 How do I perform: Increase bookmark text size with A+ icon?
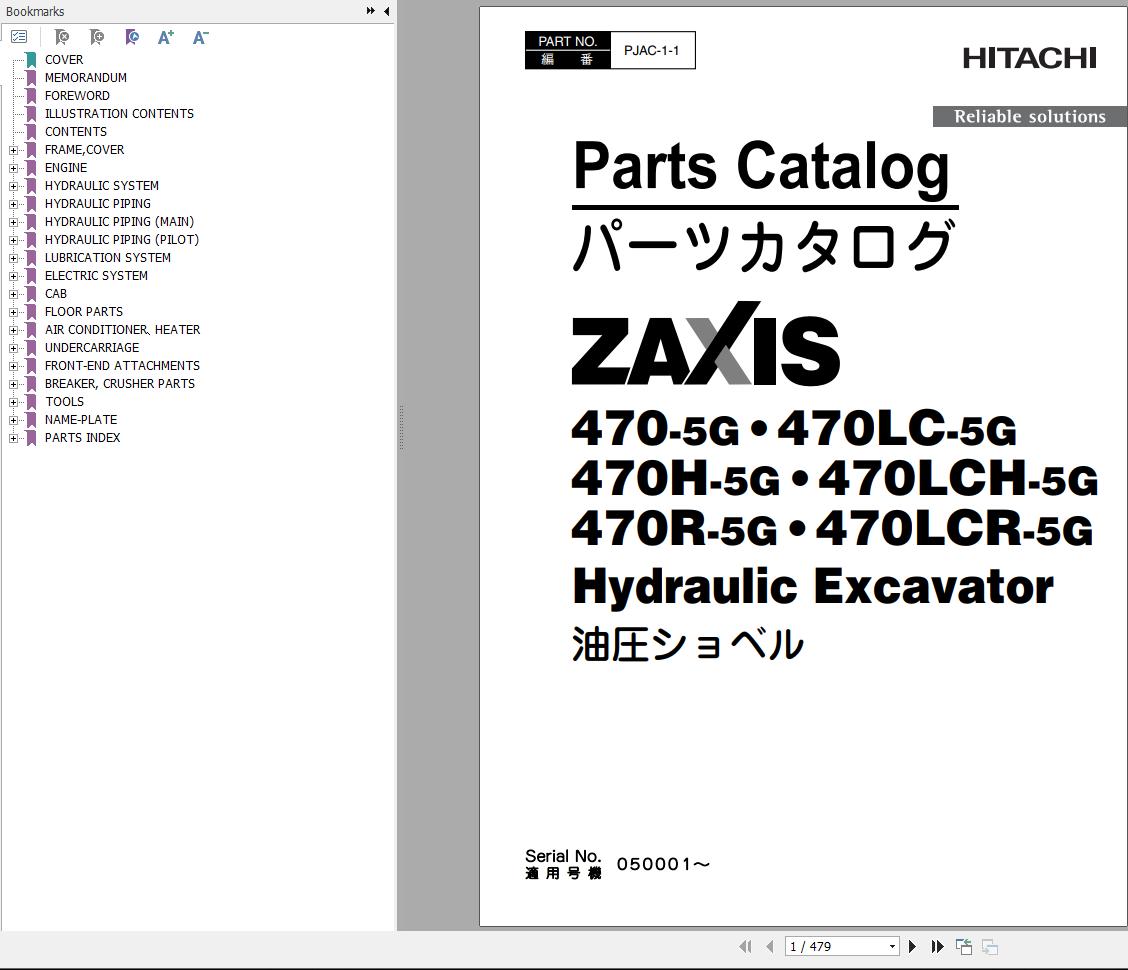point(165,37)
